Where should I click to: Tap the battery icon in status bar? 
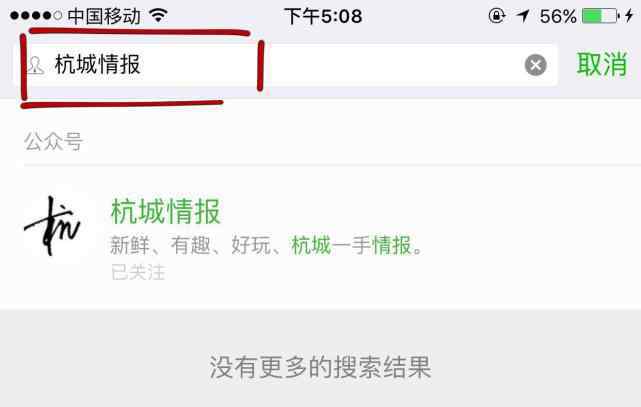[601, 16]
